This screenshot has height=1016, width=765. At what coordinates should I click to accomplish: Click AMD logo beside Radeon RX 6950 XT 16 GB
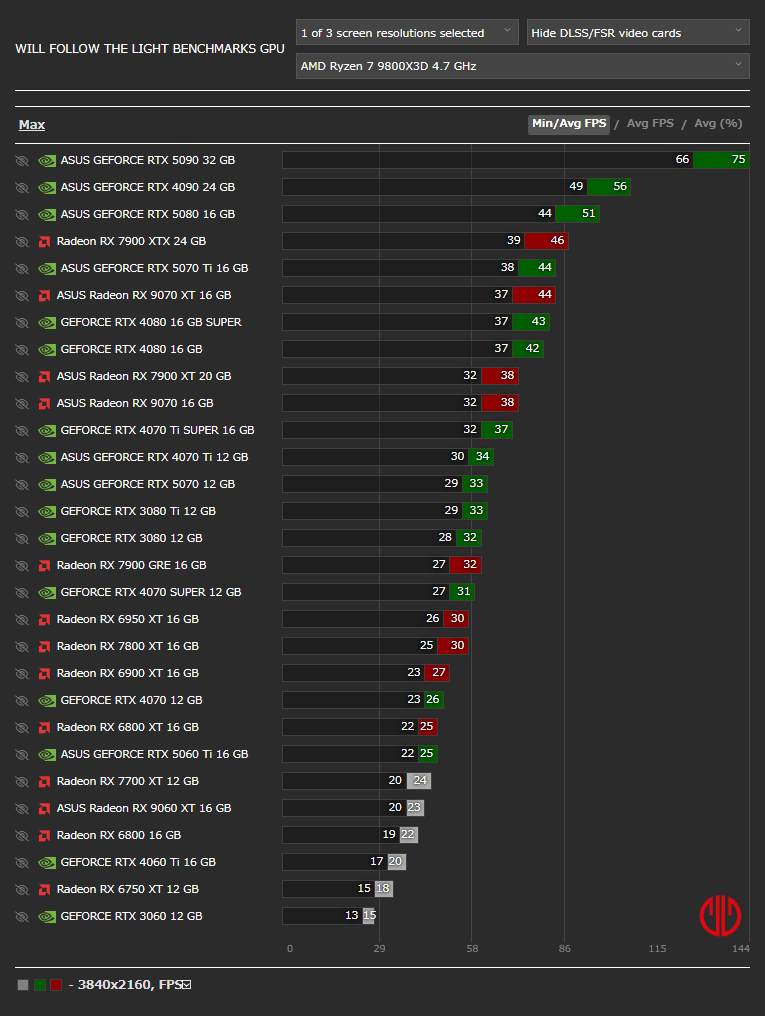pos(45,620)
